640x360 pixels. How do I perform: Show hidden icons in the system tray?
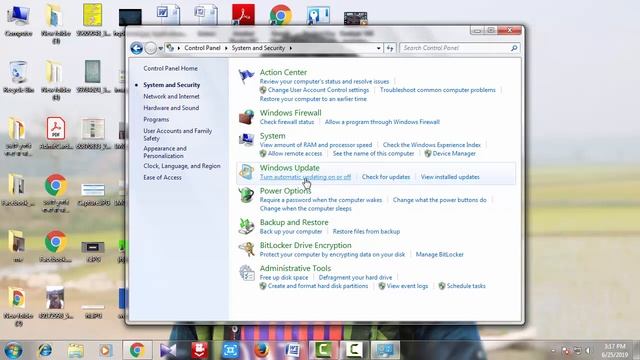(x=553, y=350)
